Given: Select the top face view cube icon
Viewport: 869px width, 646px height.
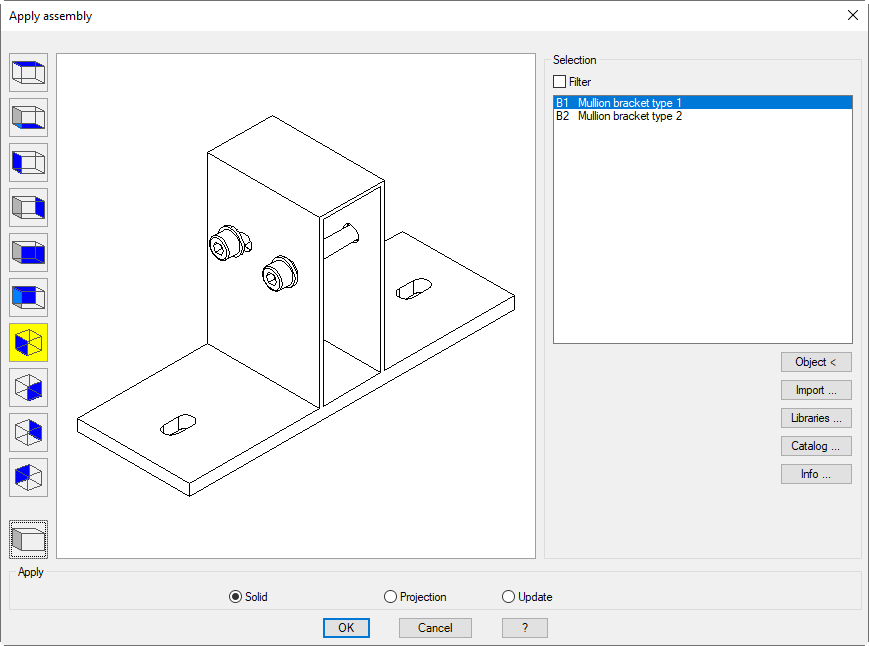Looking at the screenshot, I should pos(28,73).
